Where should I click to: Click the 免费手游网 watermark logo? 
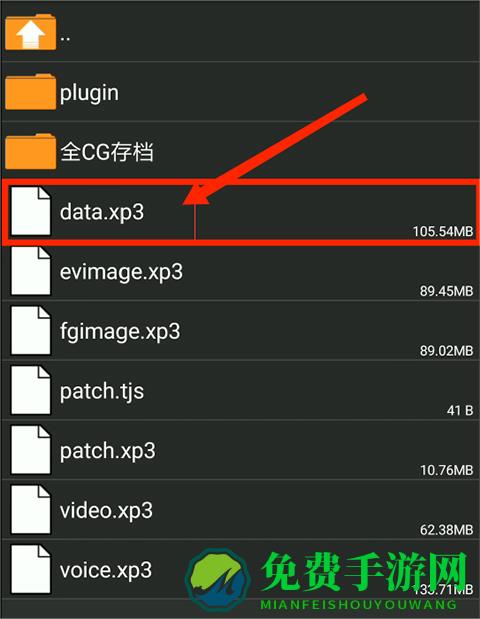click(327, 578)
